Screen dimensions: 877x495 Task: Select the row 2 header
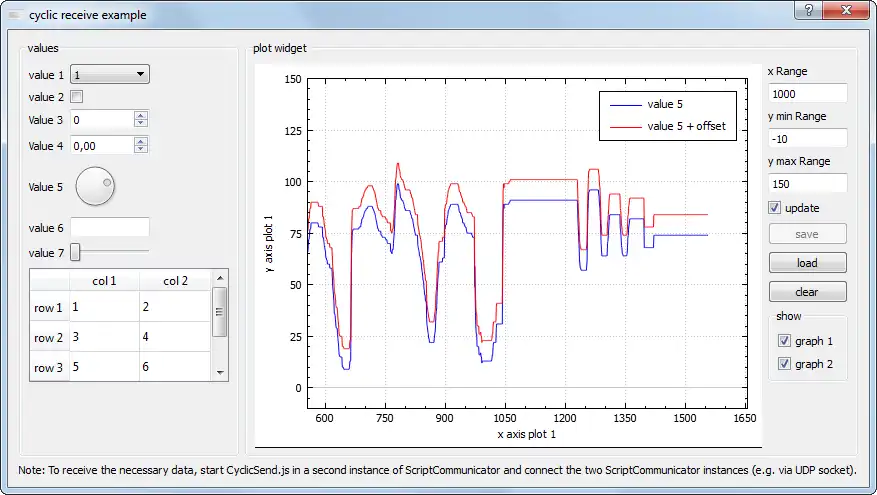point(49,337)
